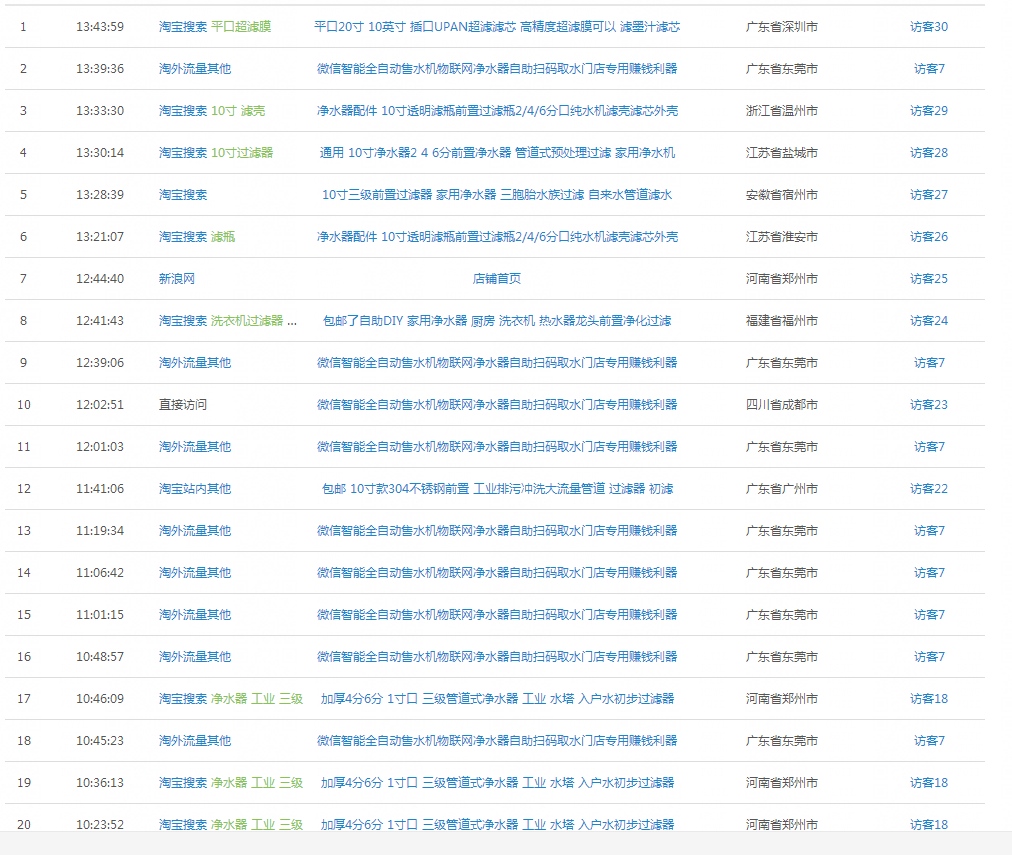The image size is (1012, 855).
Task: Open source 淘宝搜索 滤瓶
Action: [197, 236]
